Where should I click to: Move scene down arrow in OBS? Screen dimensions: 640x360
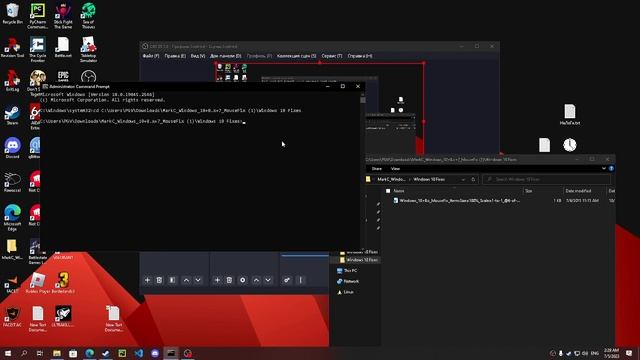point(198,280)
